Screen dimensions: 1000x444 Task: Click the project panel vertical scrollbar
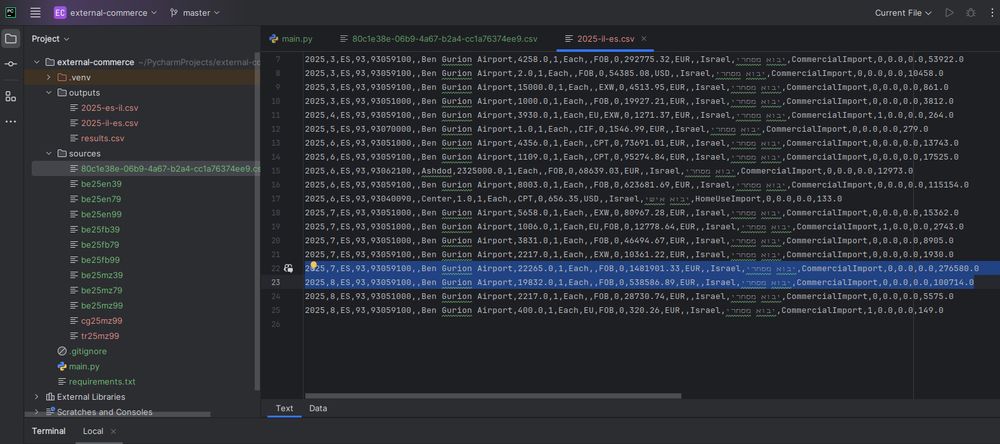click(x=257, y=220)
